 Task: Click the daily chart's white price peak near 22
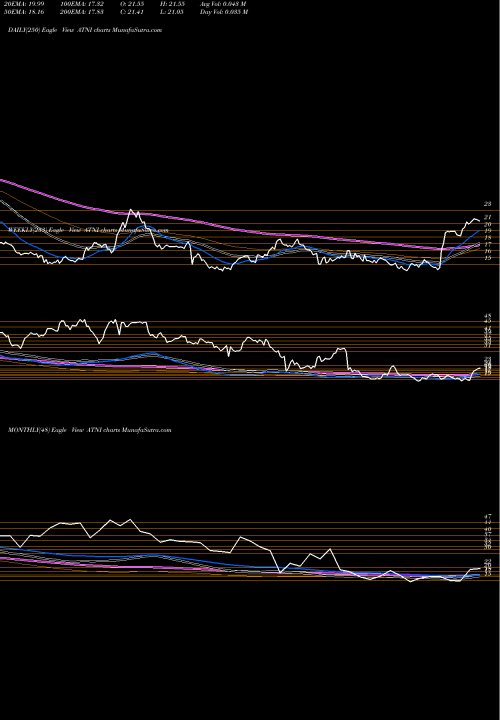(132, 211)
